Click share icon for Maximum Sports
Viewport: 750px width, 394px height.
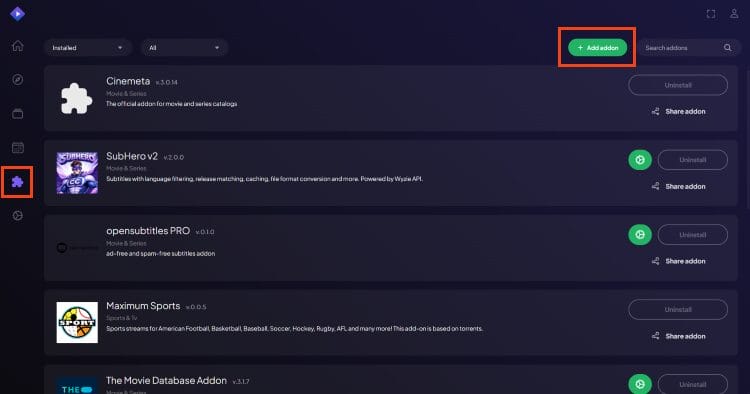(x=656, y=336)
